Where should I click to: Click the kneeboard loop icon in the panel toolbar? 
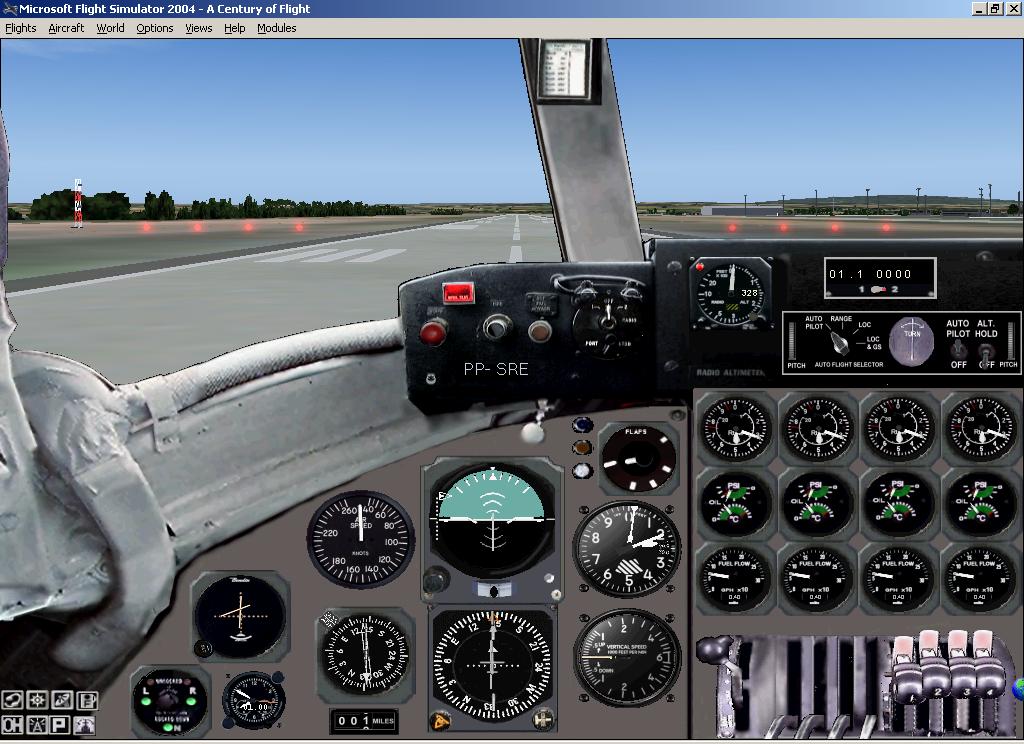point(12,701)
